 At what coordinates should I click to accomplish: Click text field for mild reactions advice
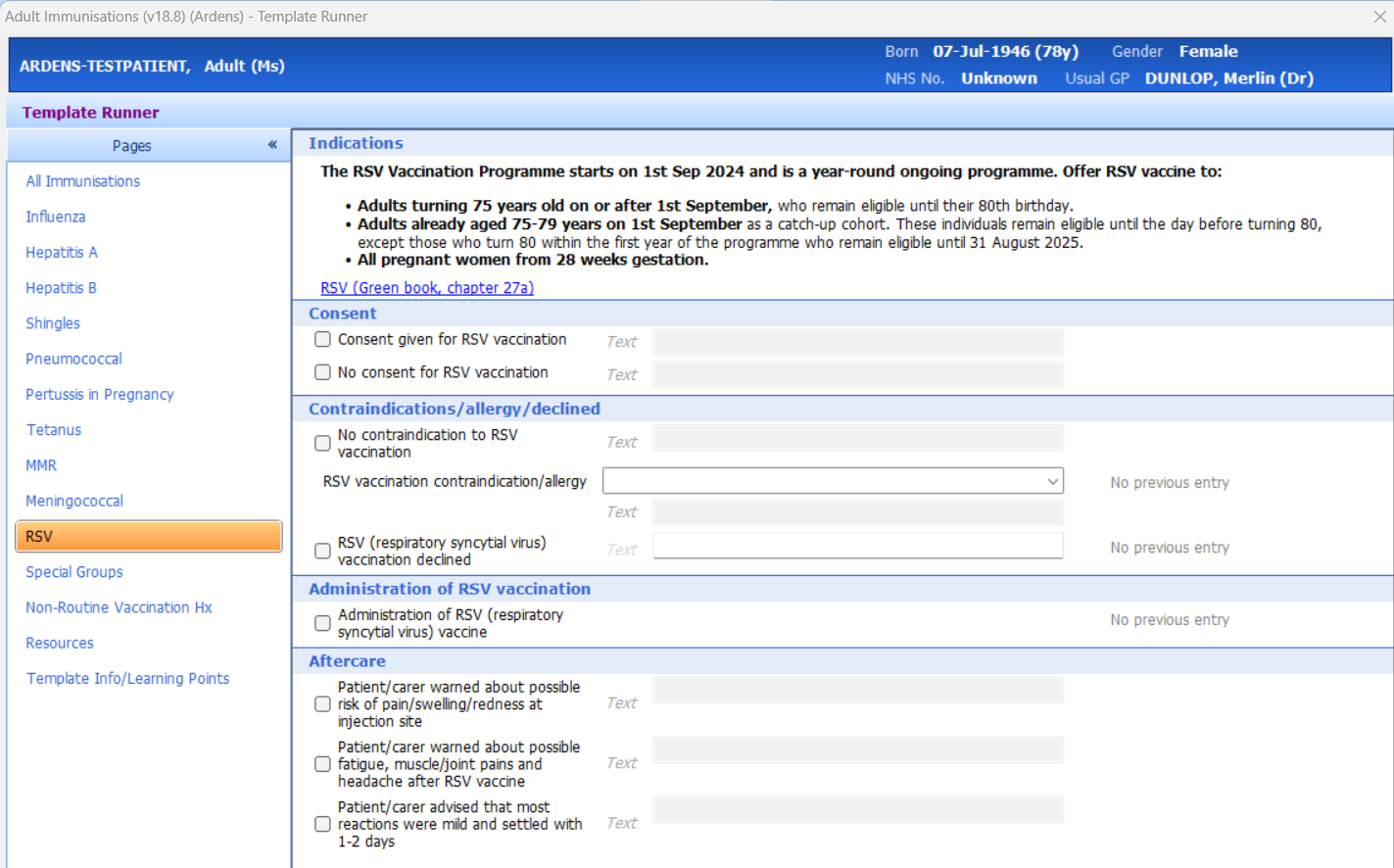858,810
